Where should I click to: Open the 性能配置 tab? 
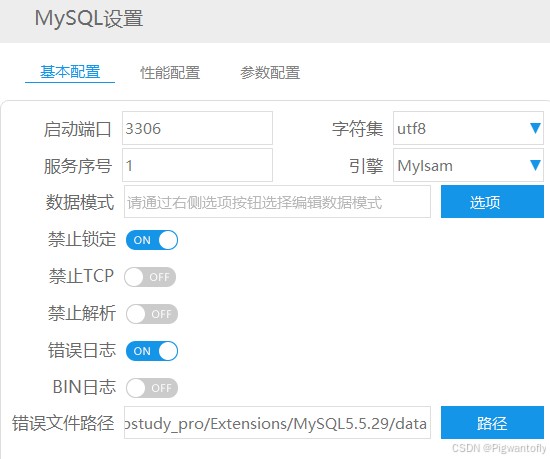(x=170, y=73)
